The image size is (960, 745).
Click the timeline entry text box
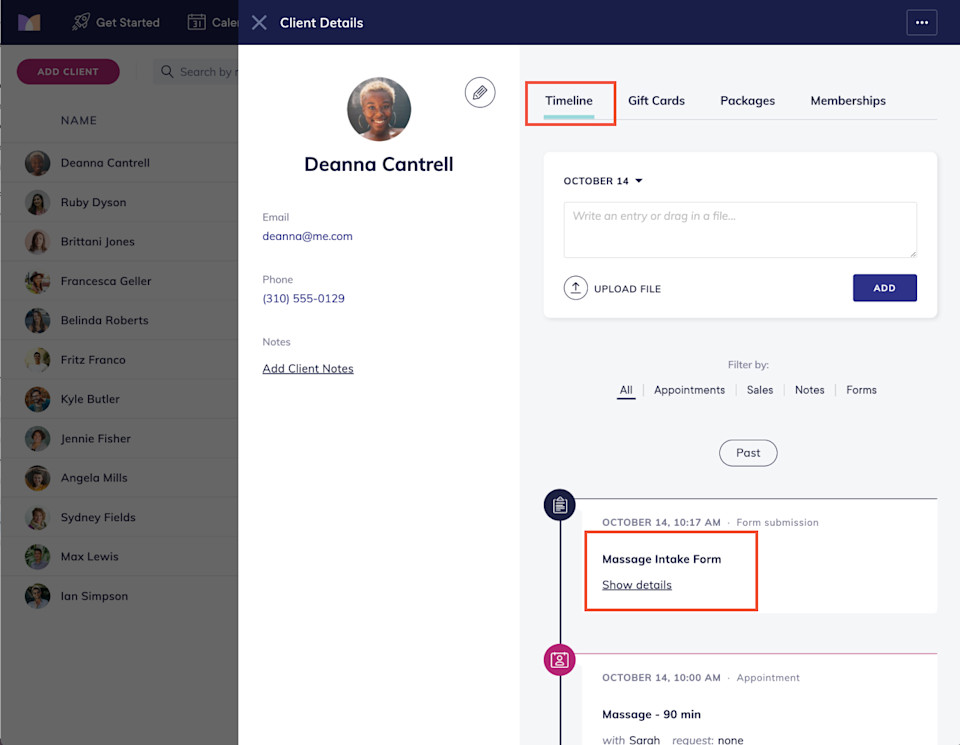click(740, 230)
